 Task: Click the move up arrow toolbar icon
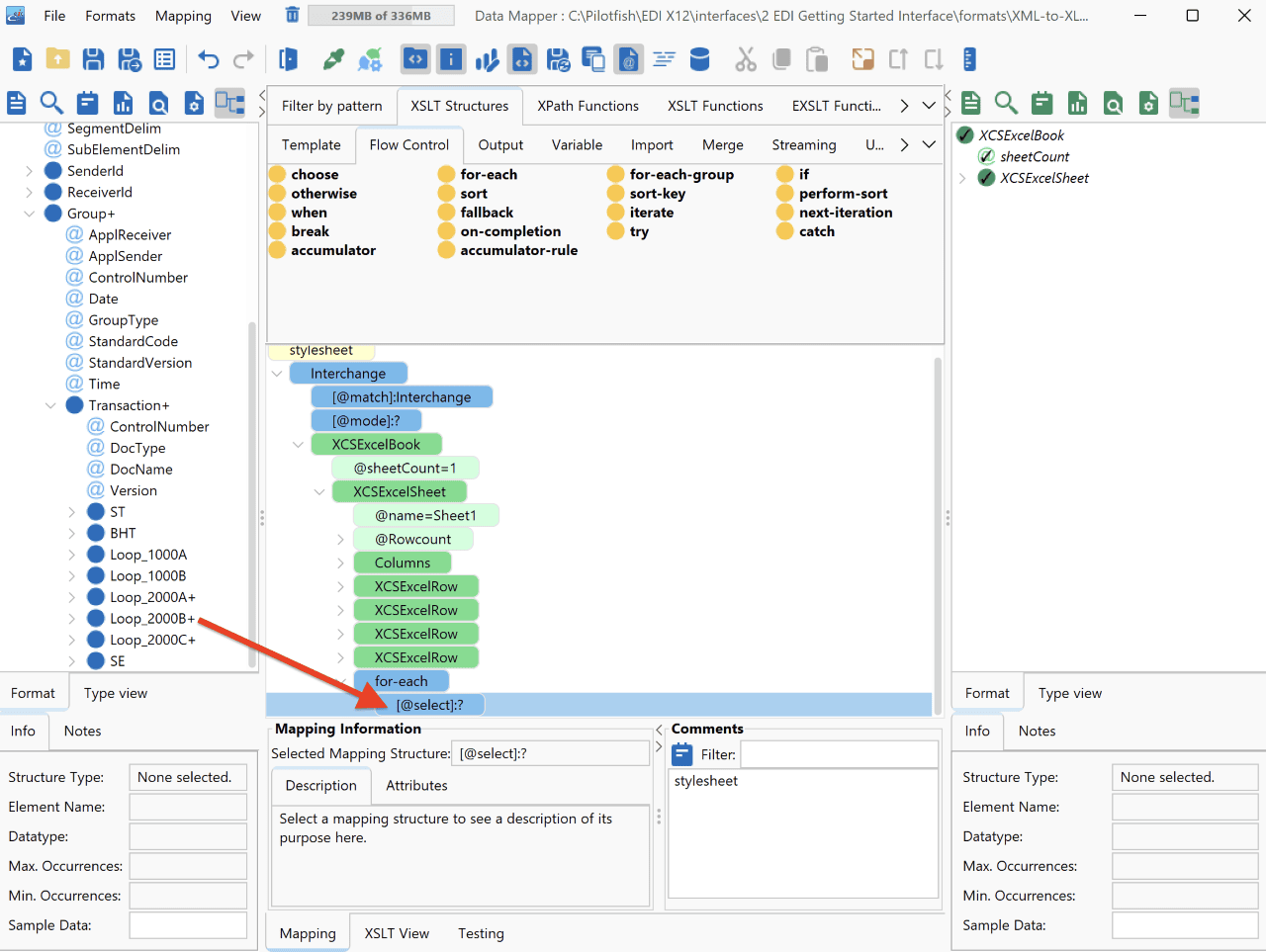898,59
